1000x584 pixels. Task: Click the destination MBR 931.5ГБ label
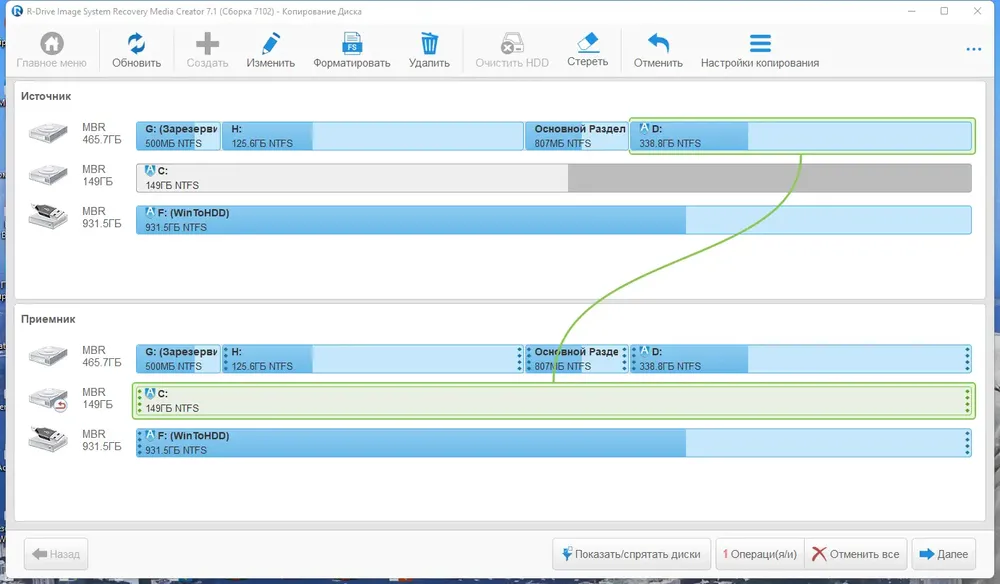(x=101, y=440)
